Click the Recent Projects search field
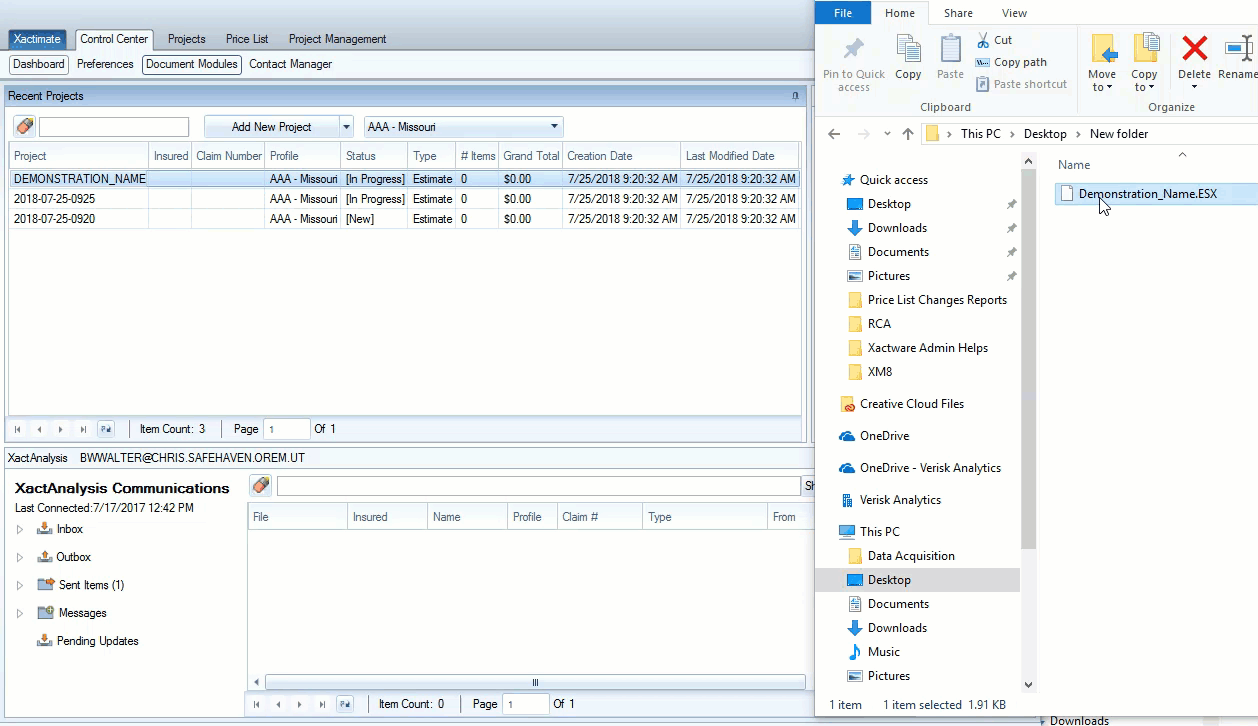Image resolution: width=1258 pixels, height=726 pixels. point(114,127)
